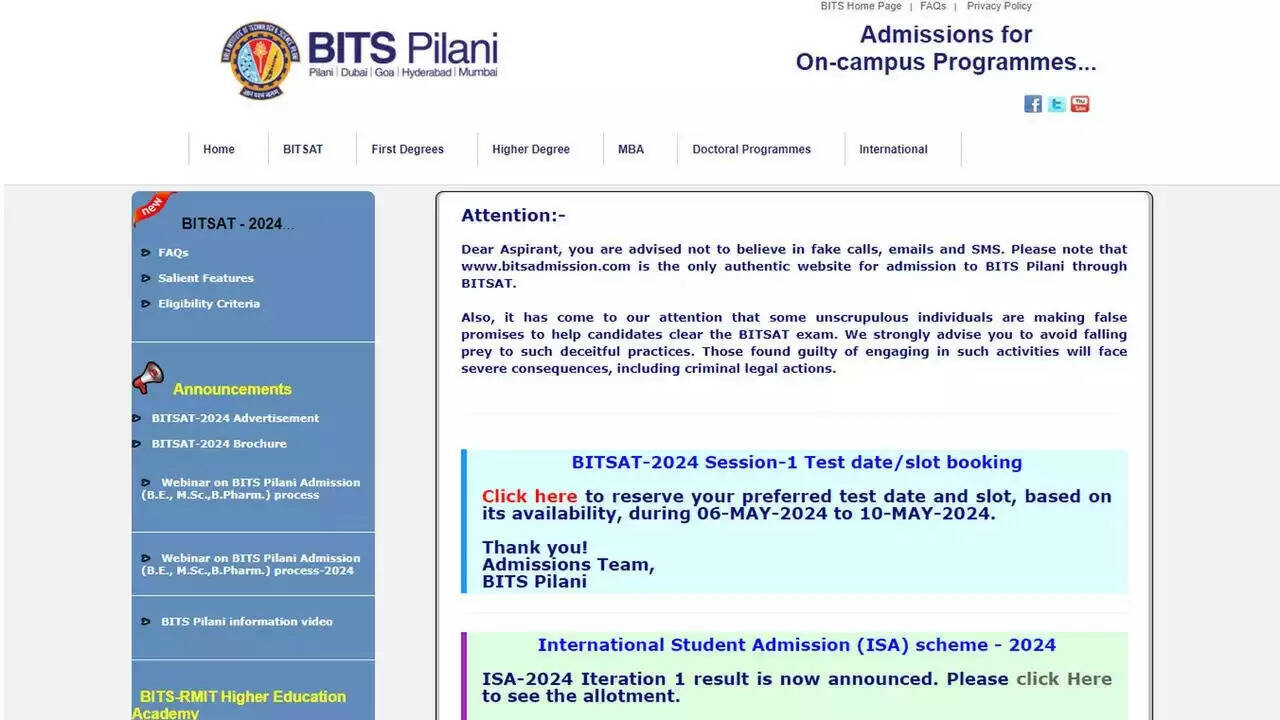Open BITSAT-2024 Advertisement announcement

(235, 418)
